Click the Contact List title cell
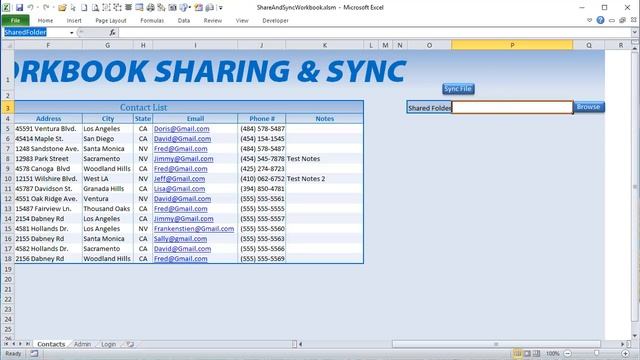Screen dimensions: 640x360 tap(189, 107)
